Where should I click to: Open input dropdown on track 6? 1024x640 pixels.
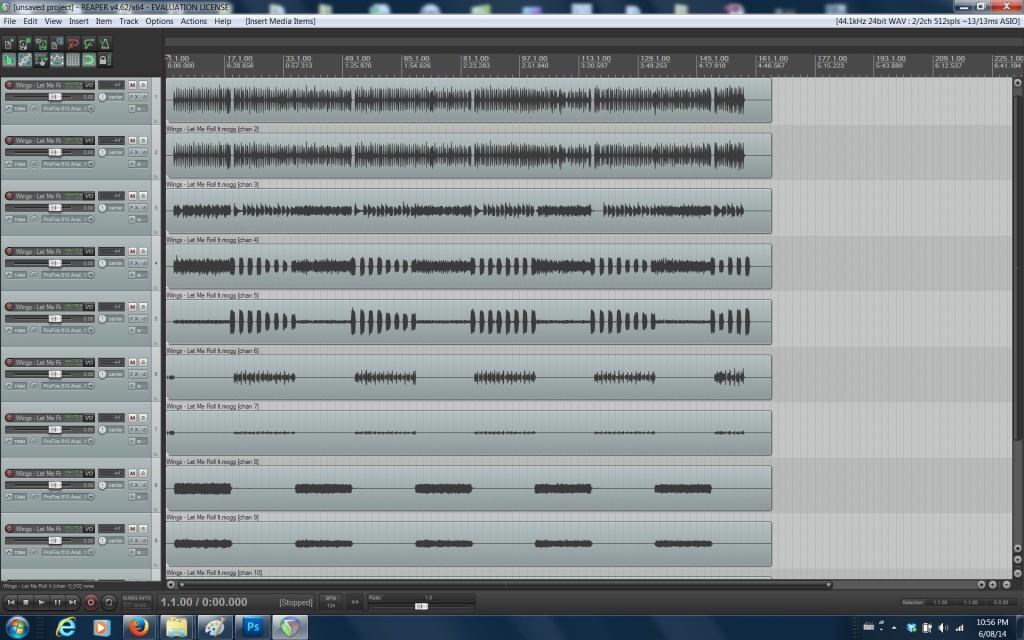68,386
